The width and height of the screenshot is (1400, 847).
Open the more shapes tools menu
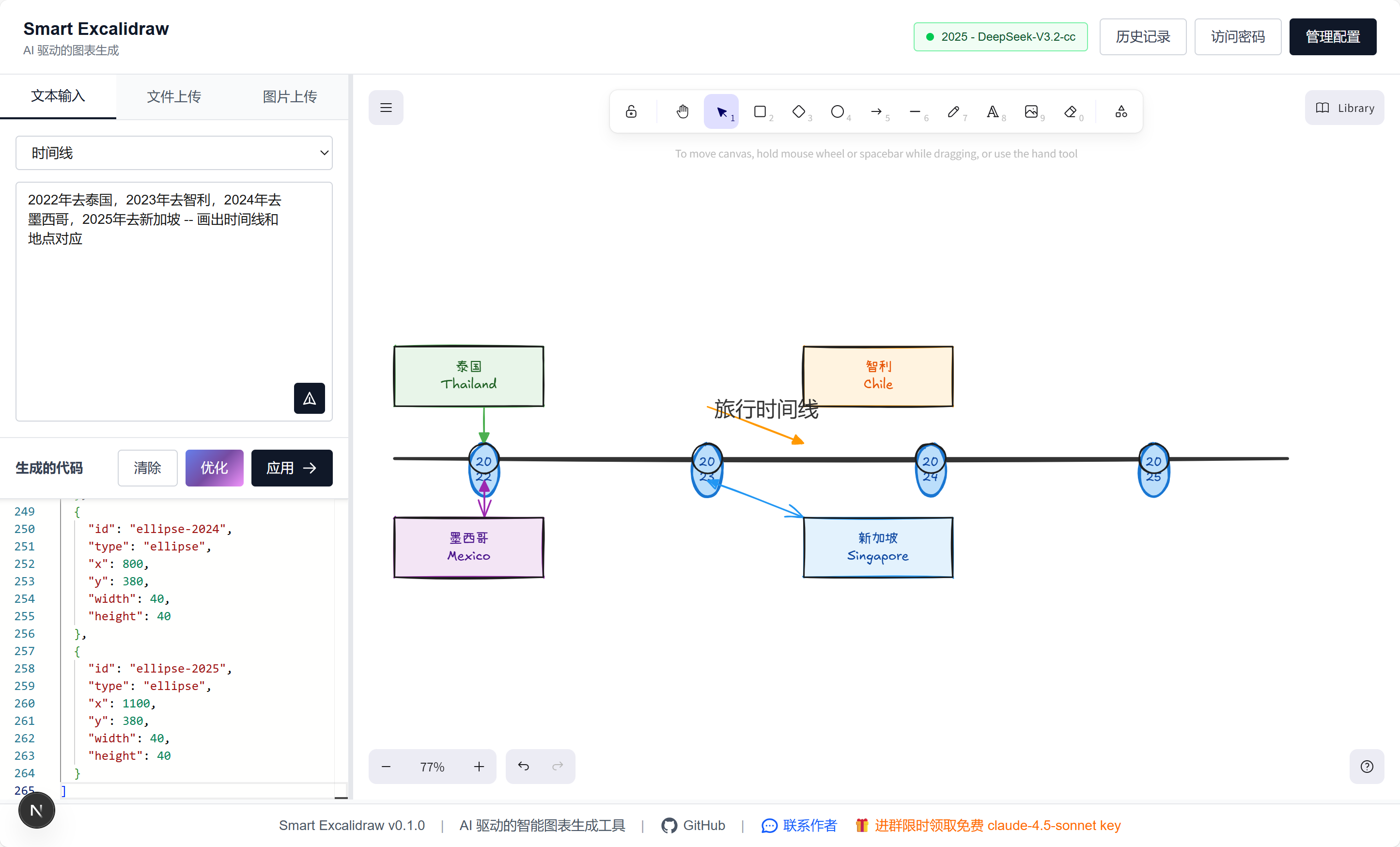click(x=1120, y=111)
